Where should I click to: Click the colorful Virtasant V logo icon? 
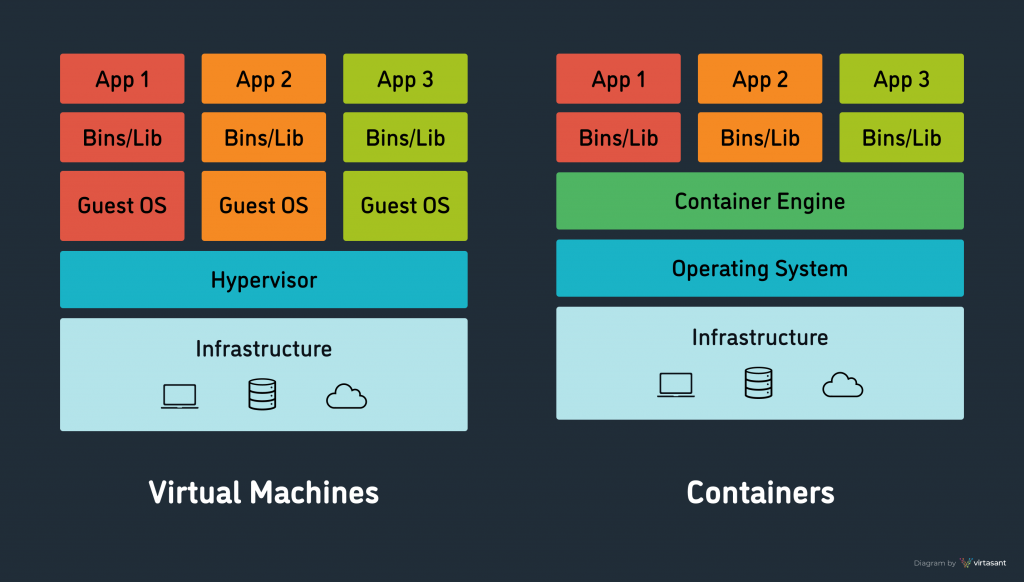coord(965,561)
